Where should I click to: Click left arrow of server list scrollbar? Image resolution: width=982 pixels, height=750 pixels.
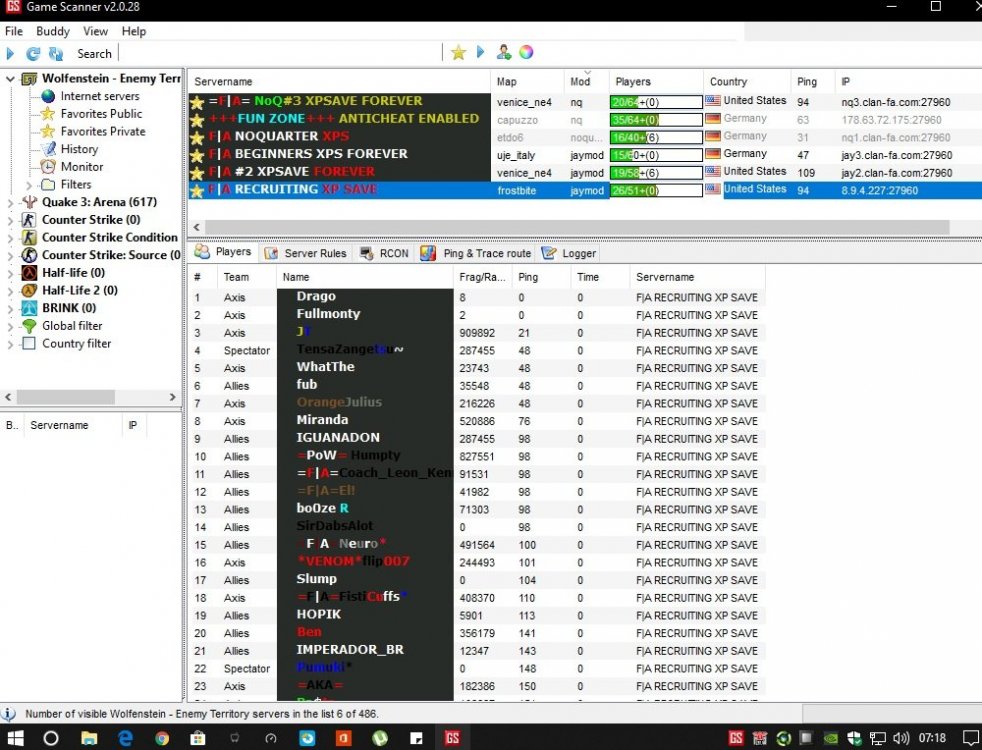(197, 227)
